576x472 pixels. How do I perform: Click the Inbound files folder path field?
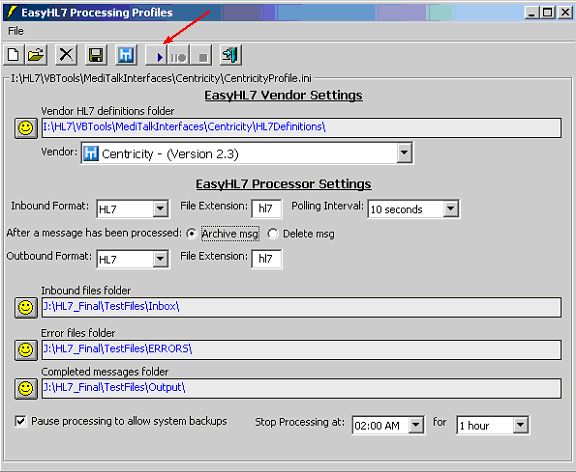pos(302,307)
